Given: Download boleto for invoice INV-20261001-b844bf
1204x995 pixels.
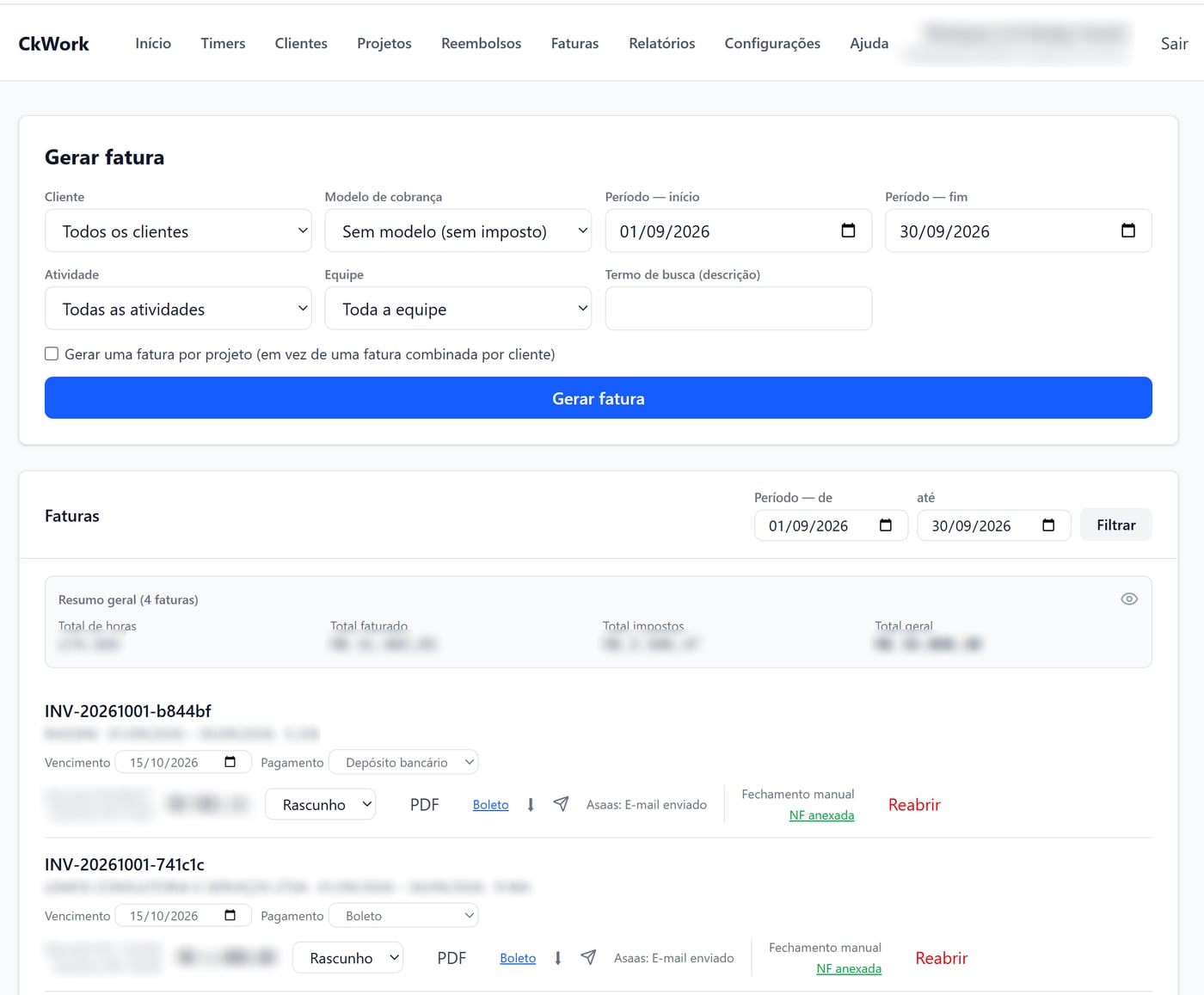Looking at the screenshot, I should click(531, 805).
